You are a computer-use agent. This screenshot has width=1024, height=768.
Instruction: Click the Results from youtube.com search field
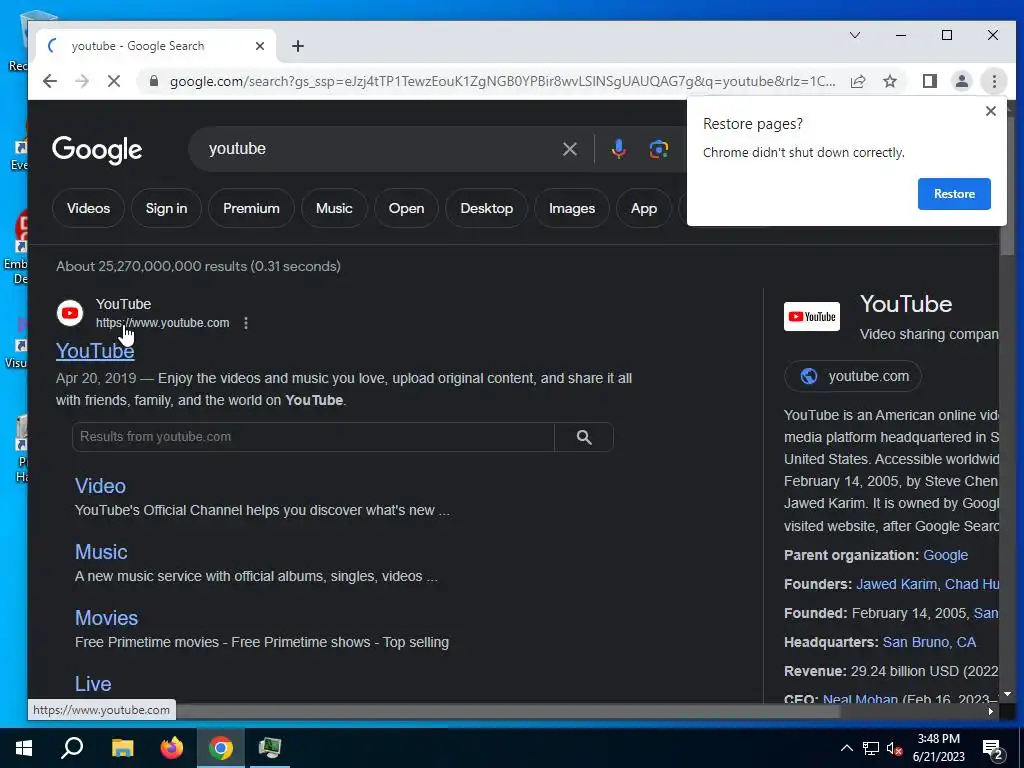313,437
